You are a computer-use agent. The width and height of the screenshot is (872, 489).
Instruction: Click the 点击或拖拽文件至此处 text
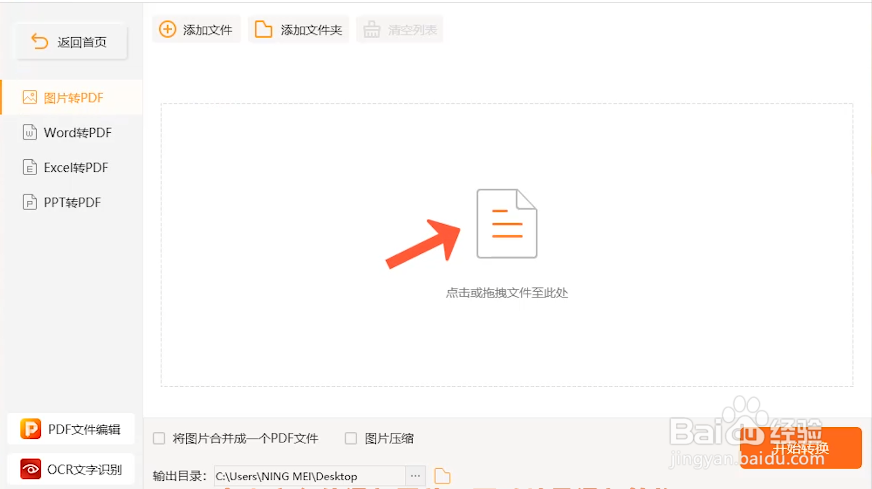(507, 293)
